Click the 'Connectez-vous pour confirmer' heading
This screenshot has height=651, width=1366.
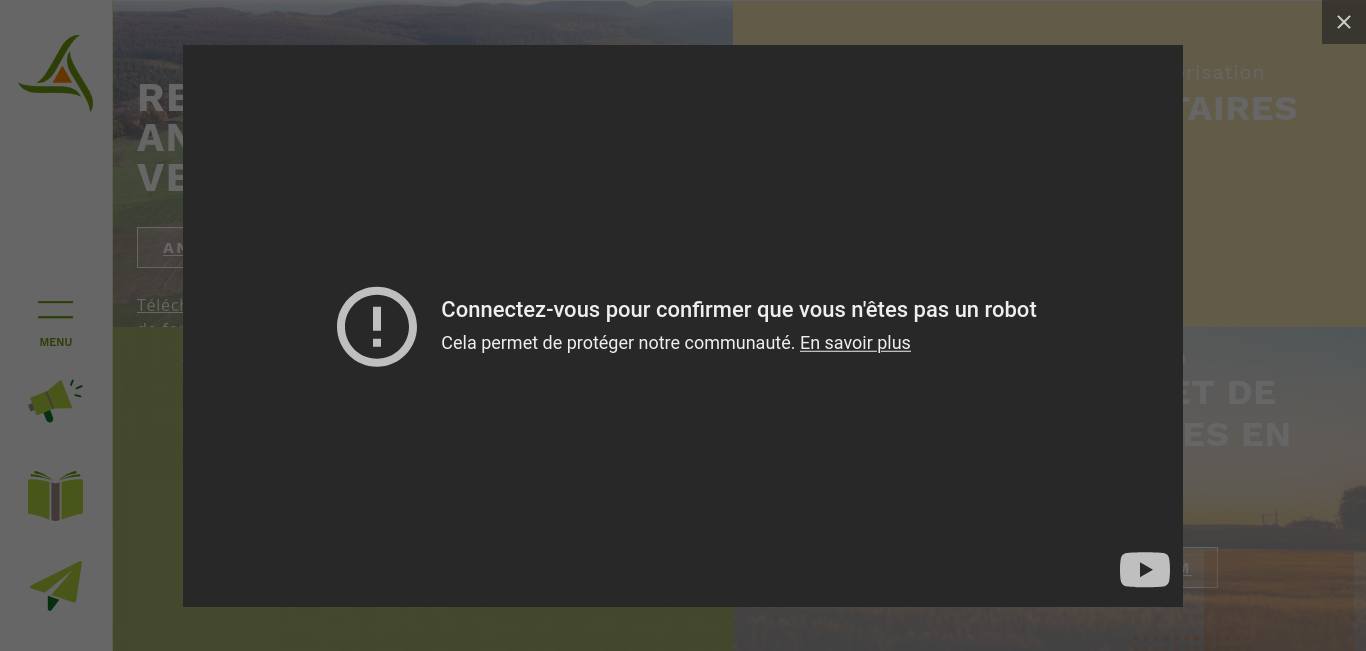coord(739,310)
